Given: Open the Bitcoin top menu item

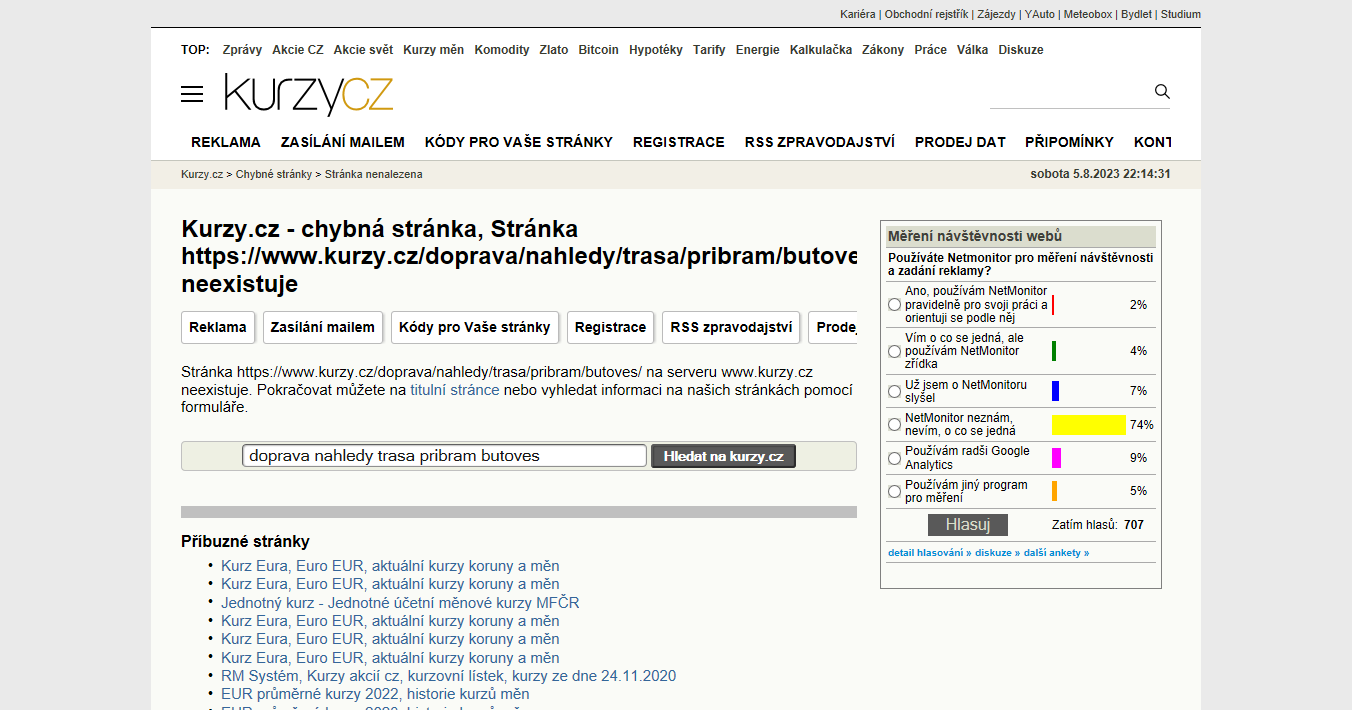Looking at the screenshot, I should 598,50.
